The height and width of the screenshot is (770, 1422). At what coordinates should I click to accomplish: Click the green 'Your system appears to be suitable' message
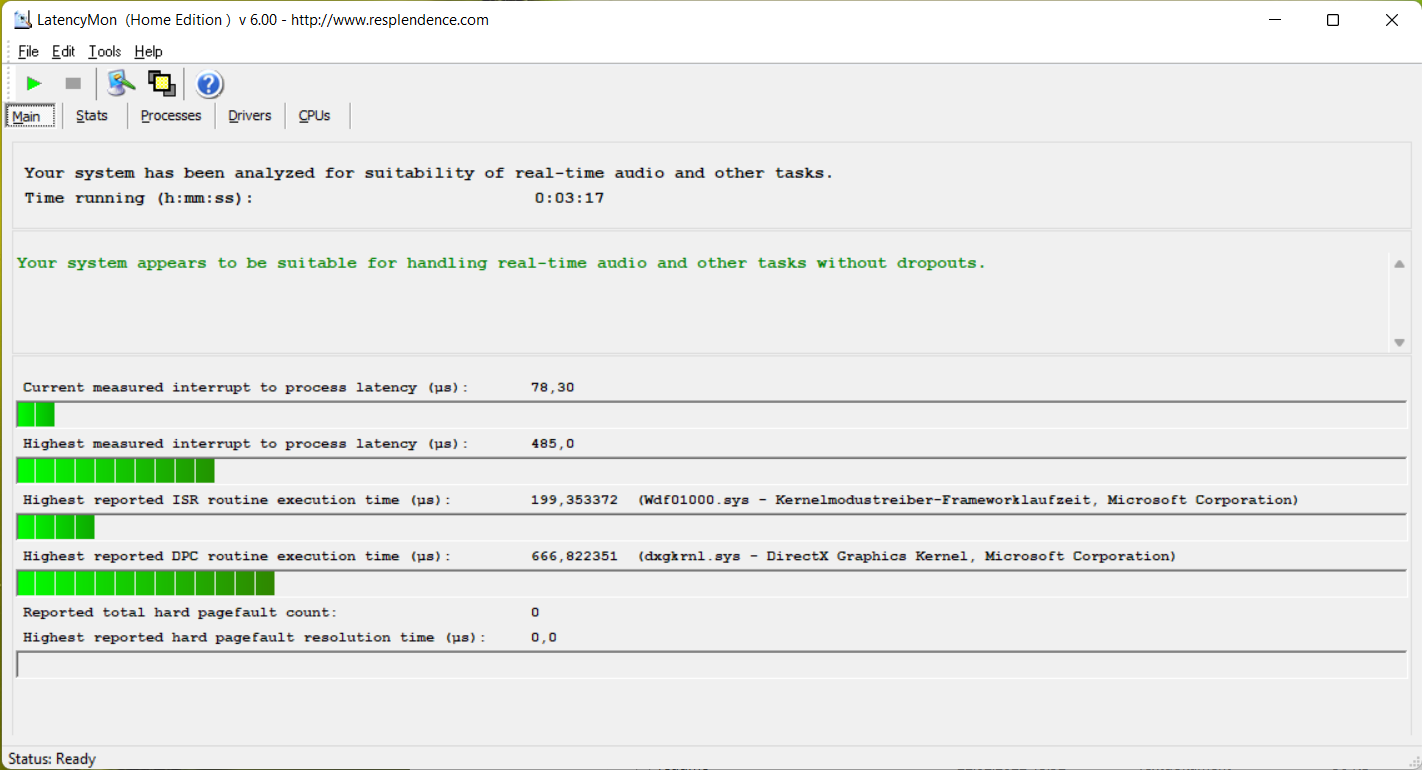501,263
